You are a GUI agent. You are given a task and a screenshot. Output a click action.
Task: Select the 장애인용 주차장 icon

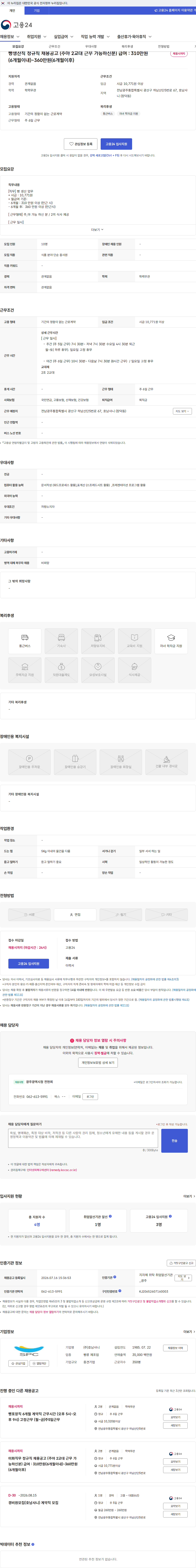(29, 762)
